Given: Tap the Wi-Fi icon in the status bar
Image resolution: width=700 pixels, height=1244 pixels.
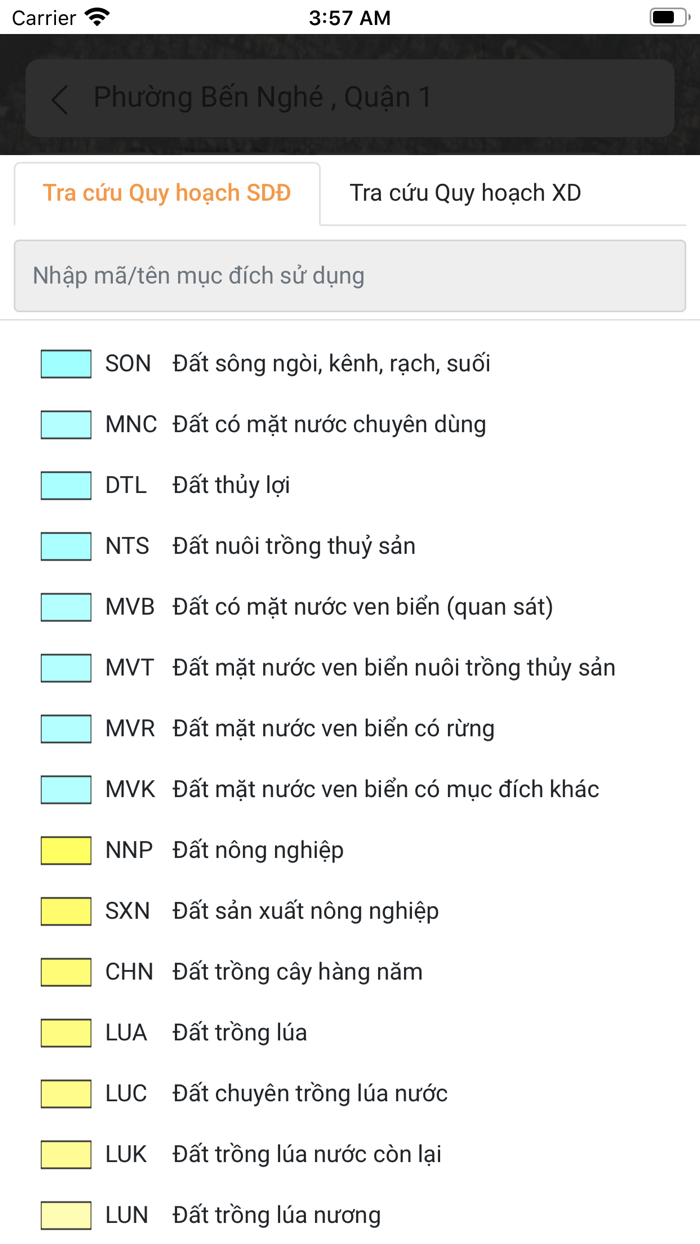Looking at the screenshot, I should [x=94, y=16].
